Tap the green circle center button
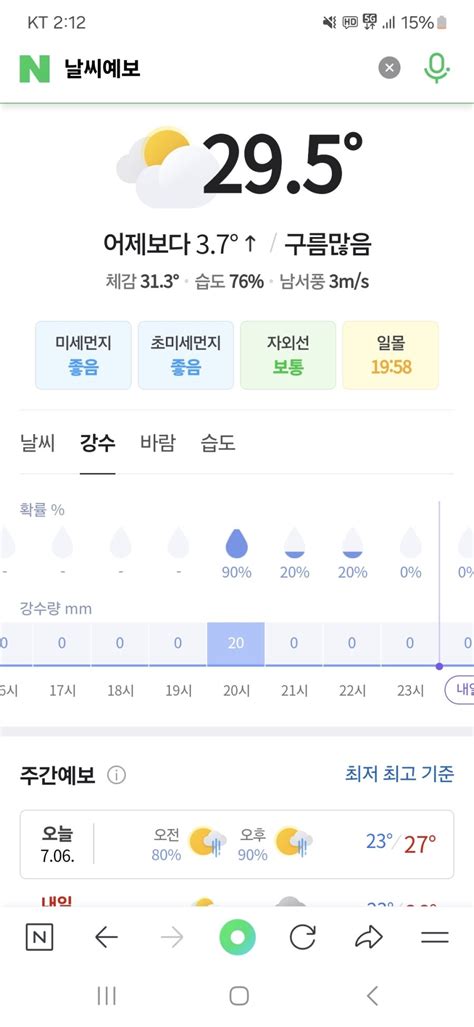The image size is (474, 1027). point(238,938)
